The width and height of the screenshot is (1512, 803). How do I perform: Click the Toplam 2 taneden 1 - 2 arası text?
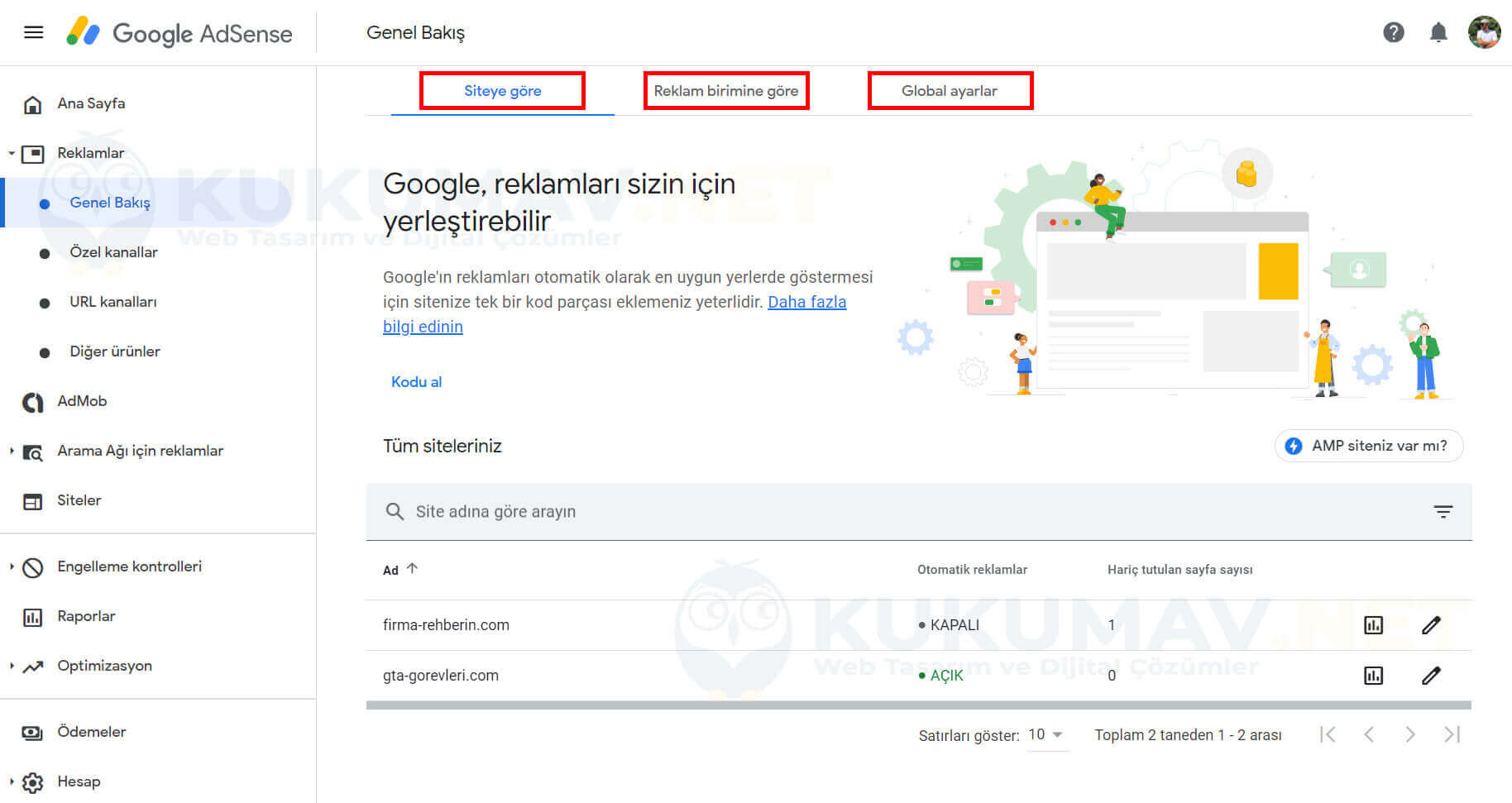[1188, 735]
